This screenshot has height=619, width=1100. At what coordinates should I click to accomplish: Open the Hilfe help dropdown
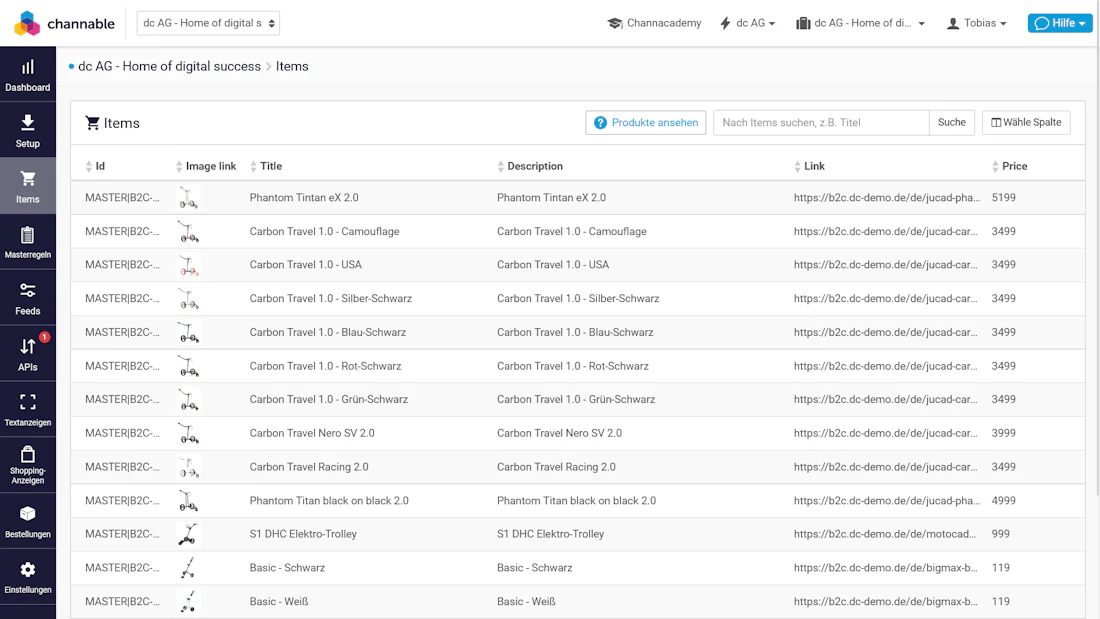pyautogui.click(x=1060, y=23)
